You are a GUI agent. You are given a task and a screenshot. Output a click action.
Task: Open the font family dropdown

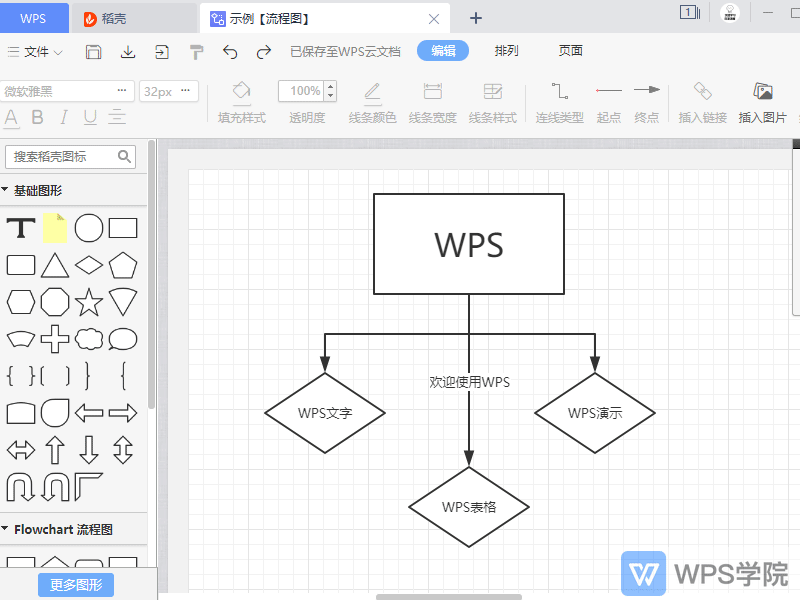(x=67, y=91)
